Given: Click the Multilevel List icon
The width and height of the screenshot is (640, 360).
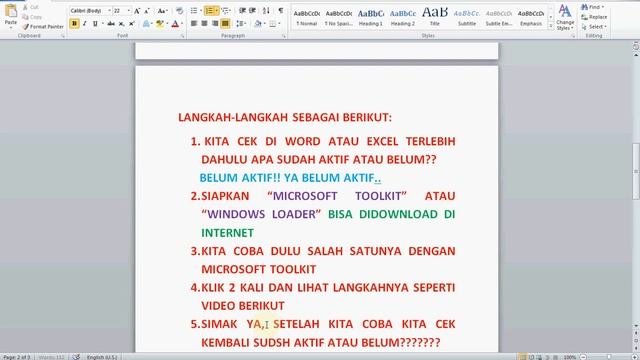Looking at the screenshot, I should coord(225,11).
